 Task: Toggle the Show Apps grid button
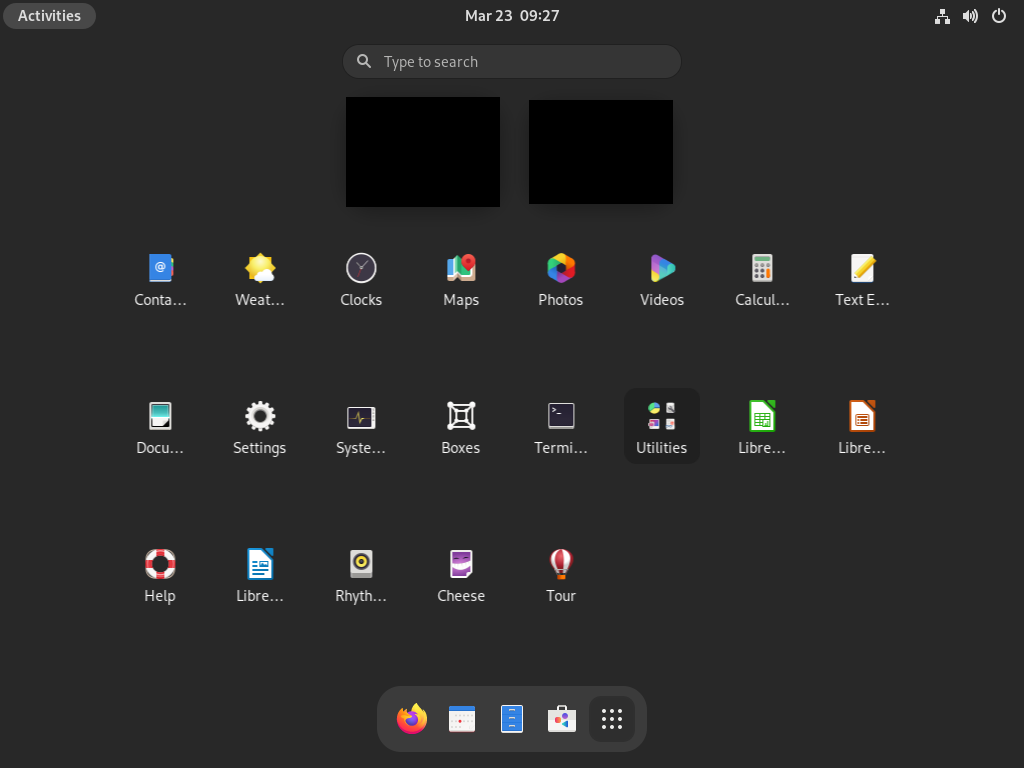[x=612, y=719]
